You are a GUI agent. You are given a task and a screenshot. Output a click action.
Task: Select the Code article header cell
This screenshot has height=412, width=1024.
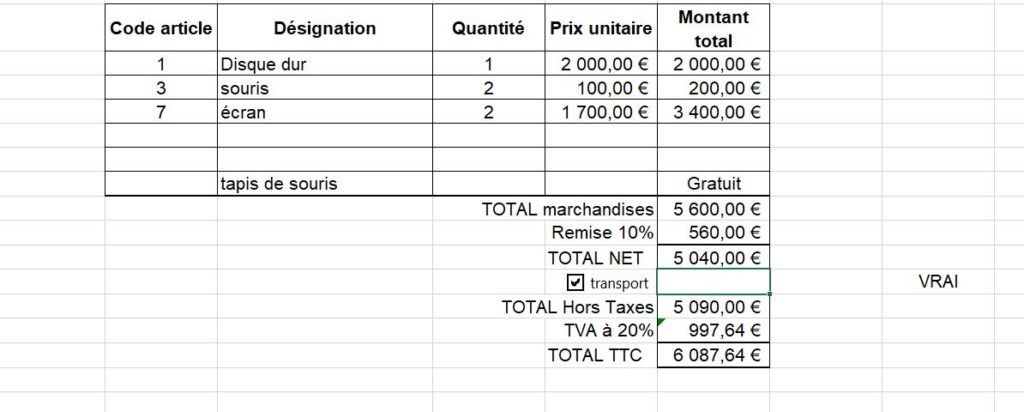[161, 28]
